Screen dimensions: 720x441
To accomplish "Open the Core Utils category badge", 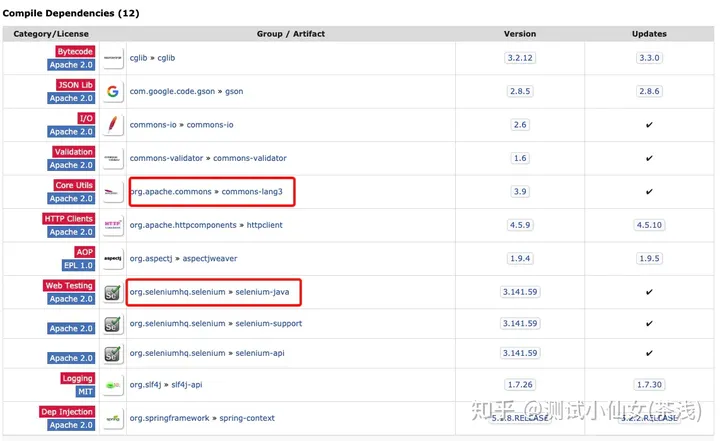I will pos(74,185).
